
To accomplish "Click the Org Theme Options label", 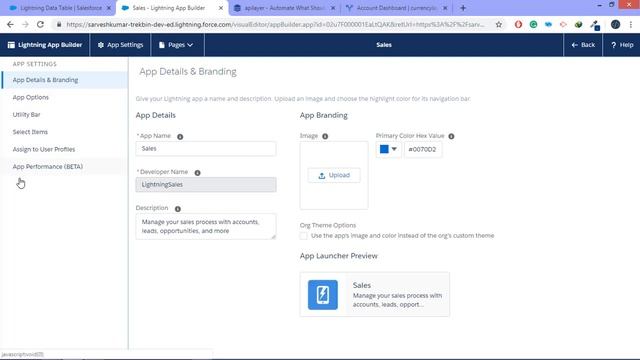I will pos(328,225).
